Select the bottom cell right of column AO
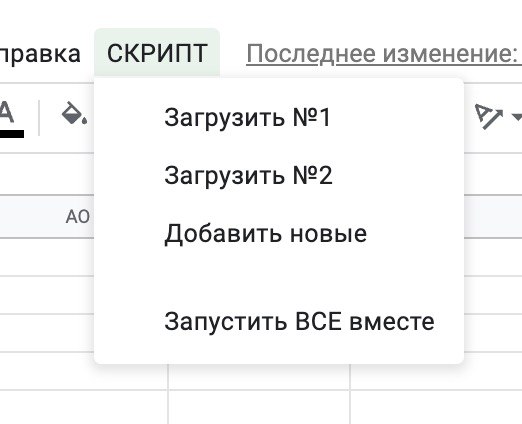The image size is (522, 424). click(259, 407)
